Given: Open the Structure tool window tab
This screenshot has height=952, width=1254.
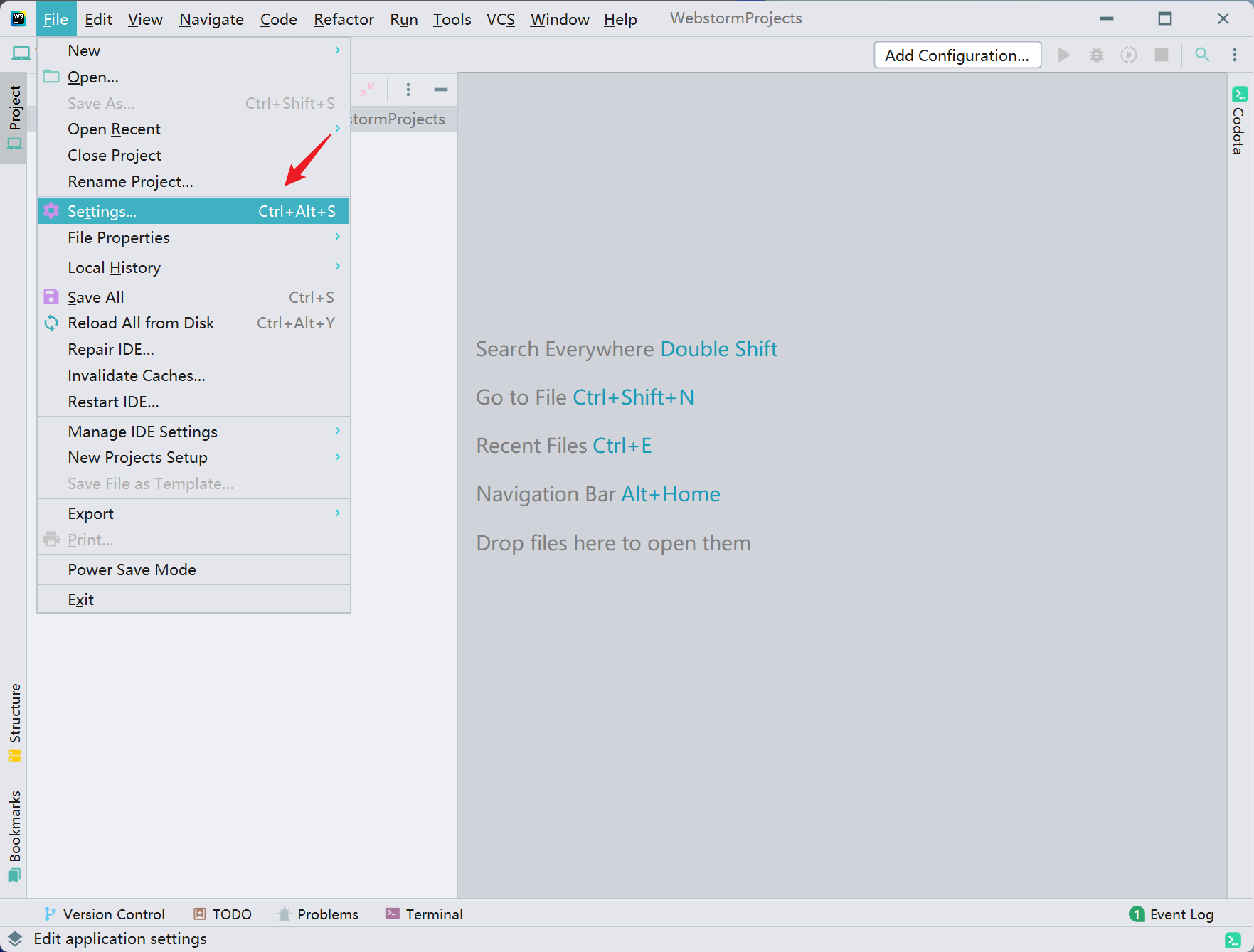Looking at the screenshot, I should pos(14,722).
